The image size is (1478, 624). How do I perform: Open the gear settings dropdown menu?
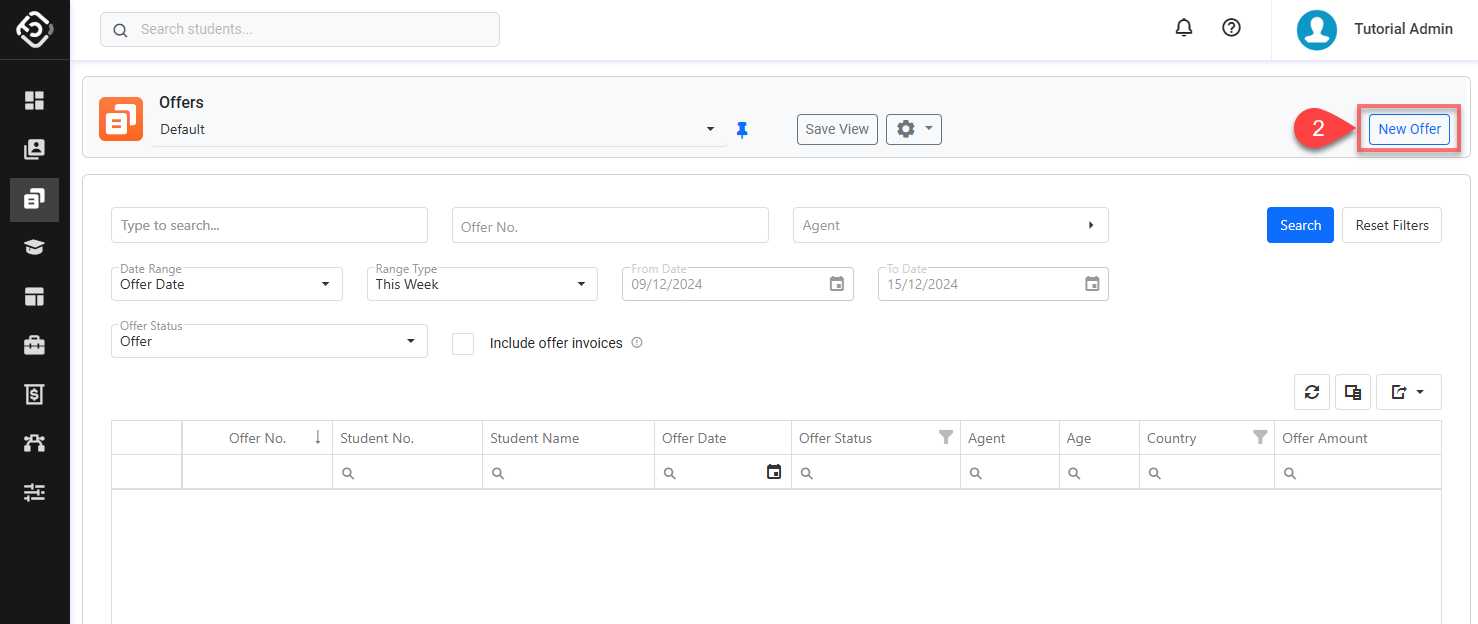[913, 129]
